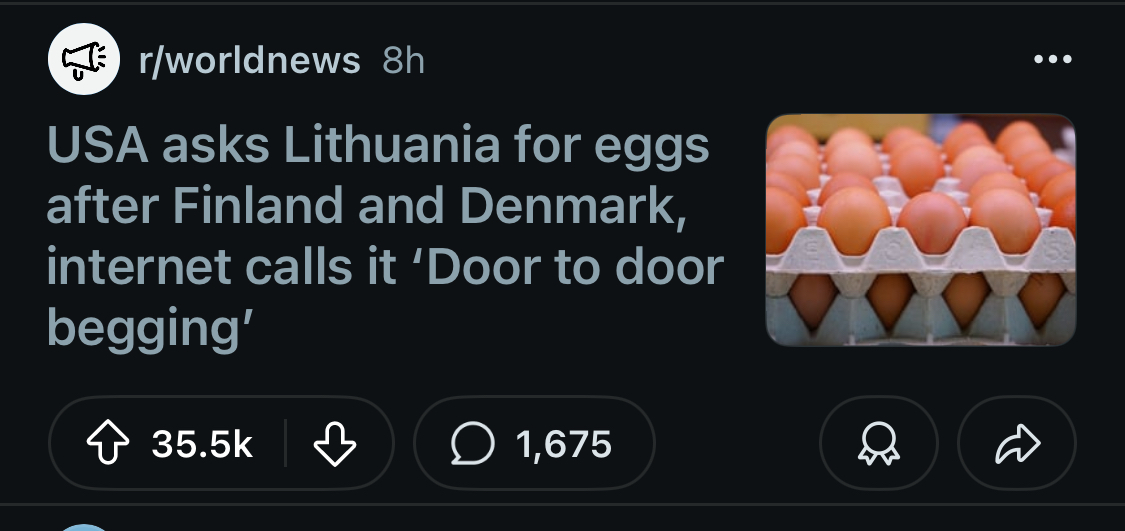Give an award to this post
The width and height of the screenshot is (1125, 531).
click(x=878, y=443)
